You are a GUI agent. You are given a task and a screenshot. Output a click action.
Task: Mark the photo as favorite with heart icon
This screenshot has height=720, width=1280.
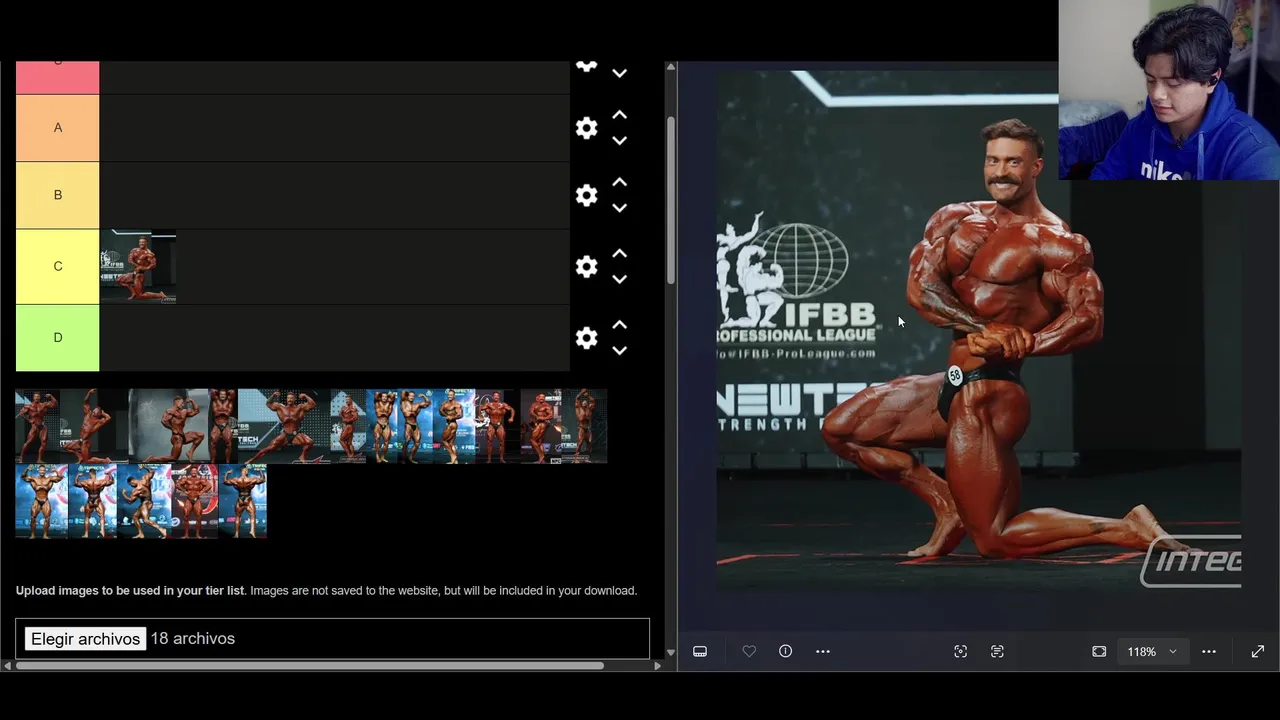click(x=749, y=651)
